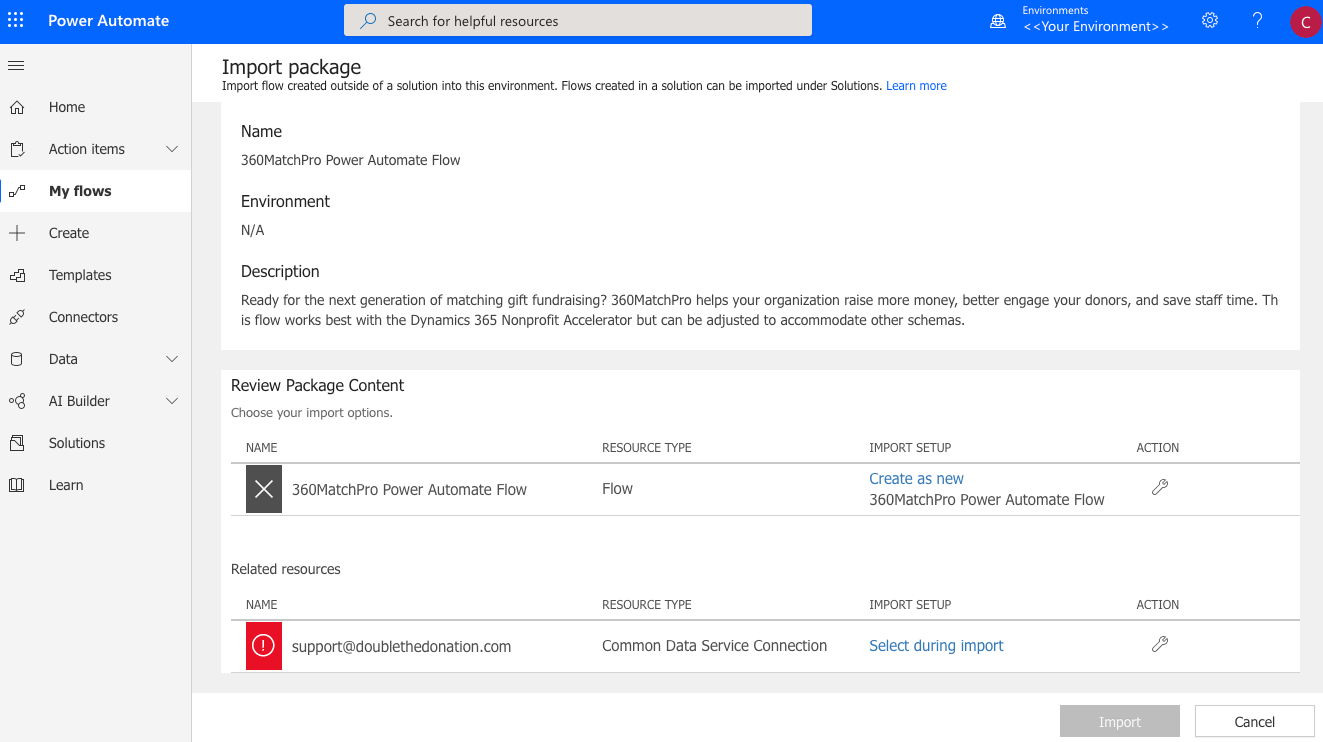Image resolution: width=1323 pixels, height=742 pixels.
Task: Click the Flow resource type cell
Action: pos(617,489)
